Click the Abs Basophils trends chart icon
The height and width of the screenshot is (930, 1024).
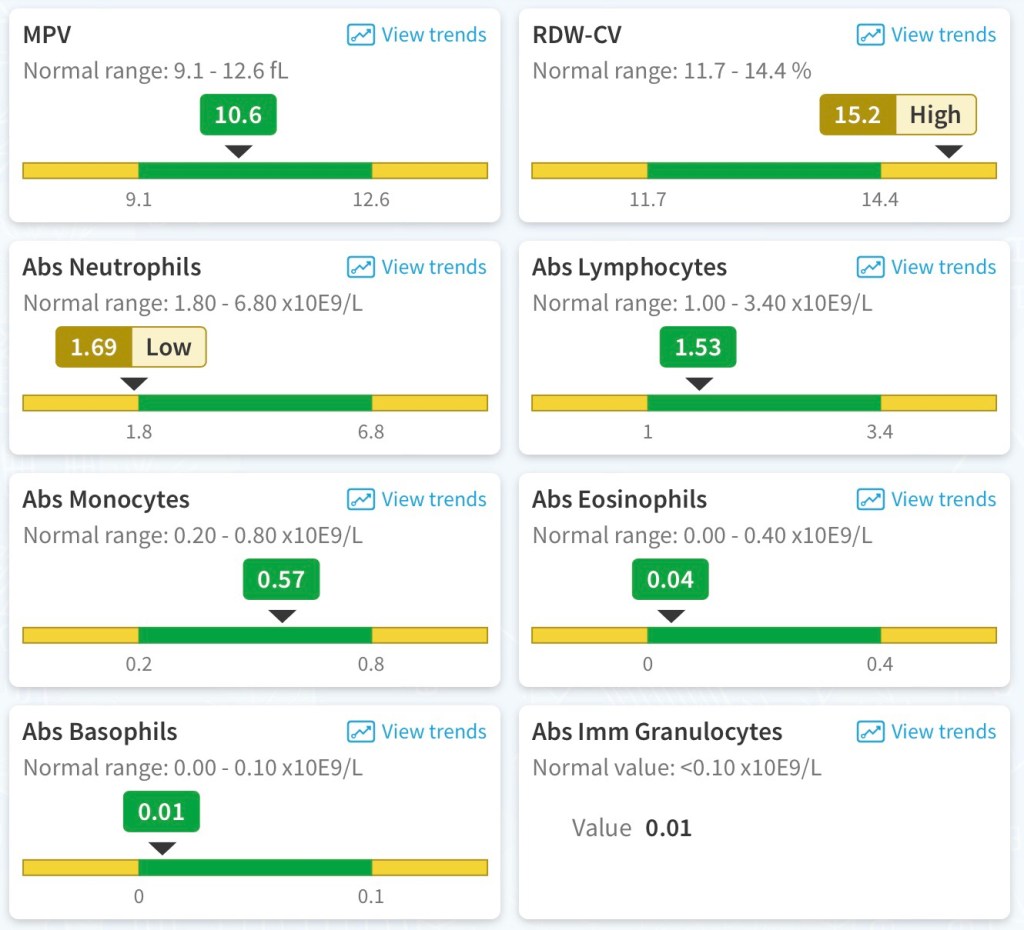coord(361,731)
